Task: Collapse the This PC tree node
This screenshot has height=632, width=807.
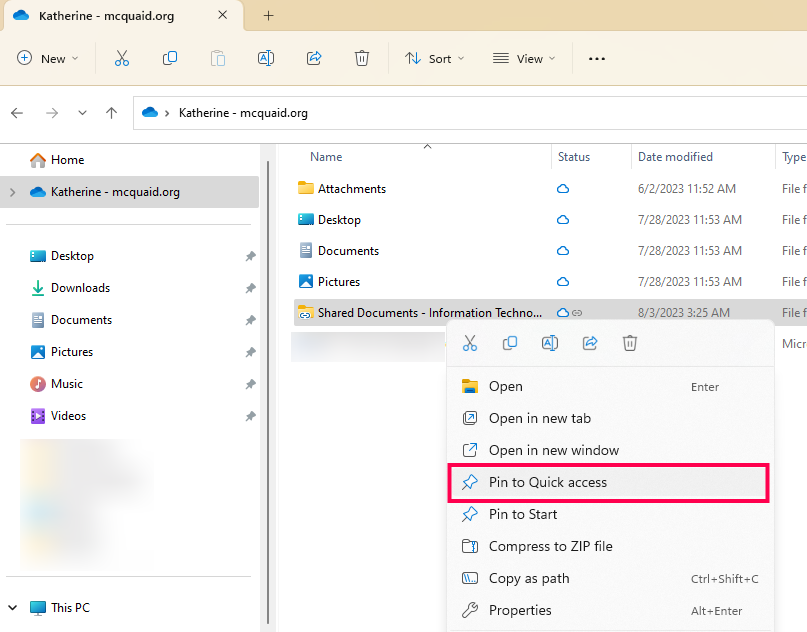Action: click(13, 608)
